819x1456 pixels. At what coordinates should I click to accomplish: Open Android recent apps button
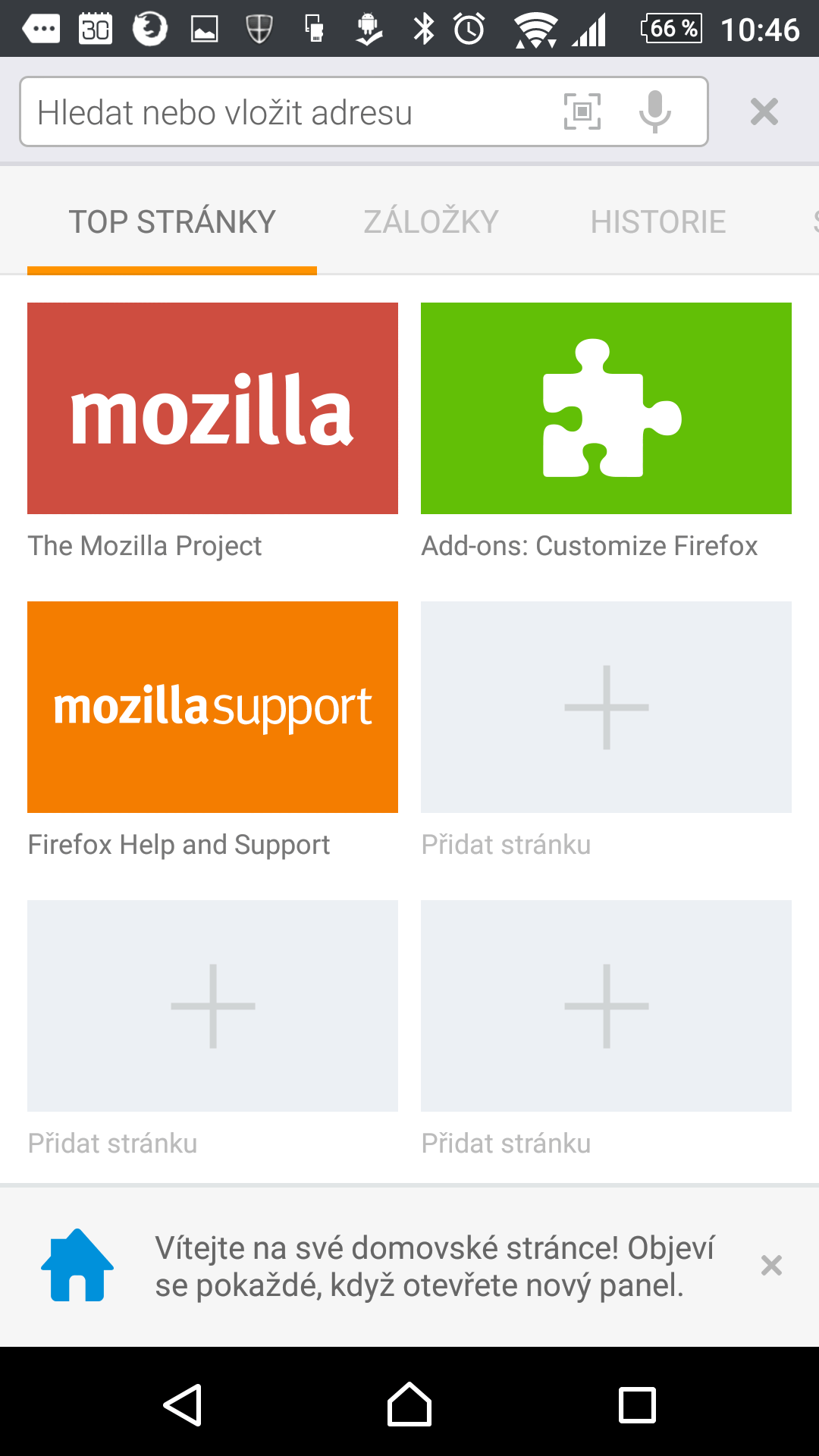click(x=637, y=1405)
